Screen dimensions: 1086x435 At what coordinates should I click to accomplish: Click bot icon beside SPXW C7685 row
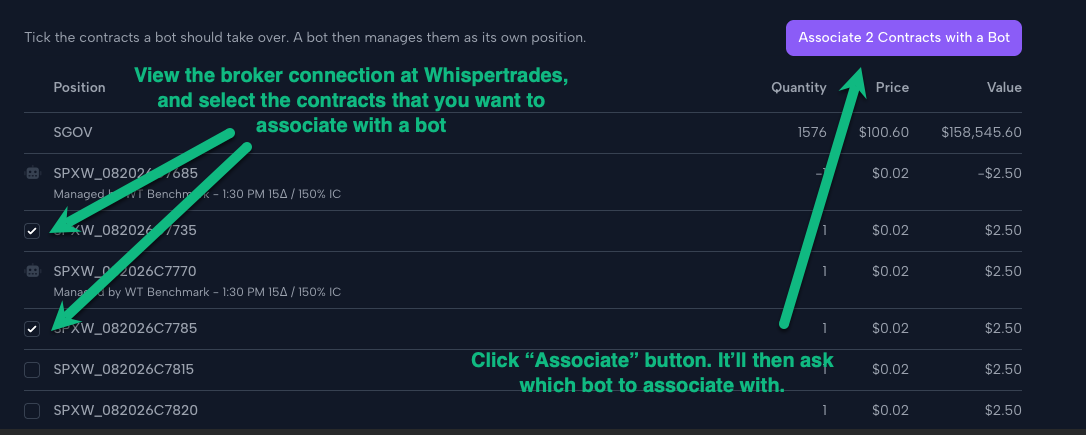[x=33, y=174]
